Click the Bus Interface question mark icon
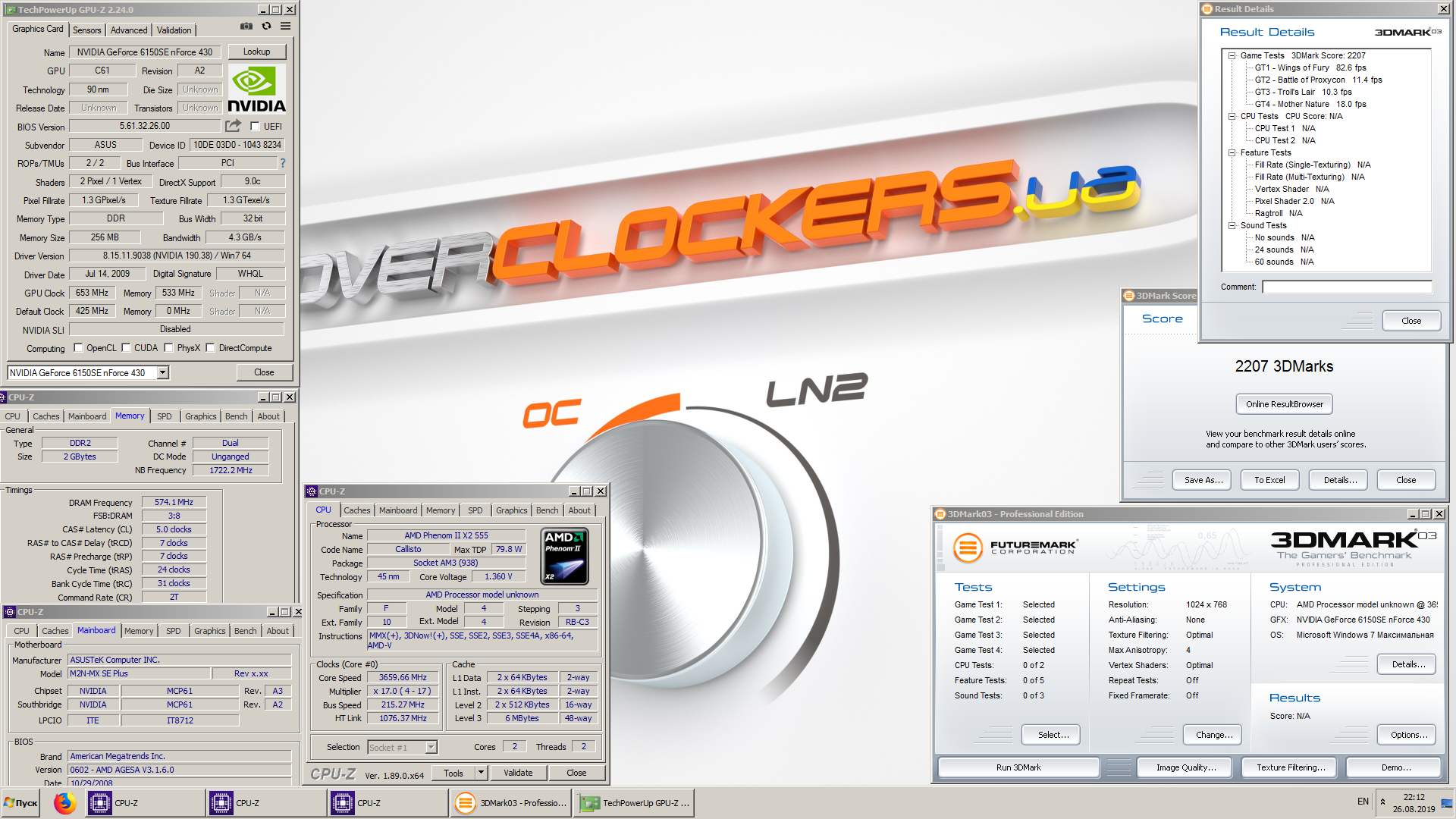Image resolution: width=1456 pixels, height=819 pixels. click(x=282, y=163)
